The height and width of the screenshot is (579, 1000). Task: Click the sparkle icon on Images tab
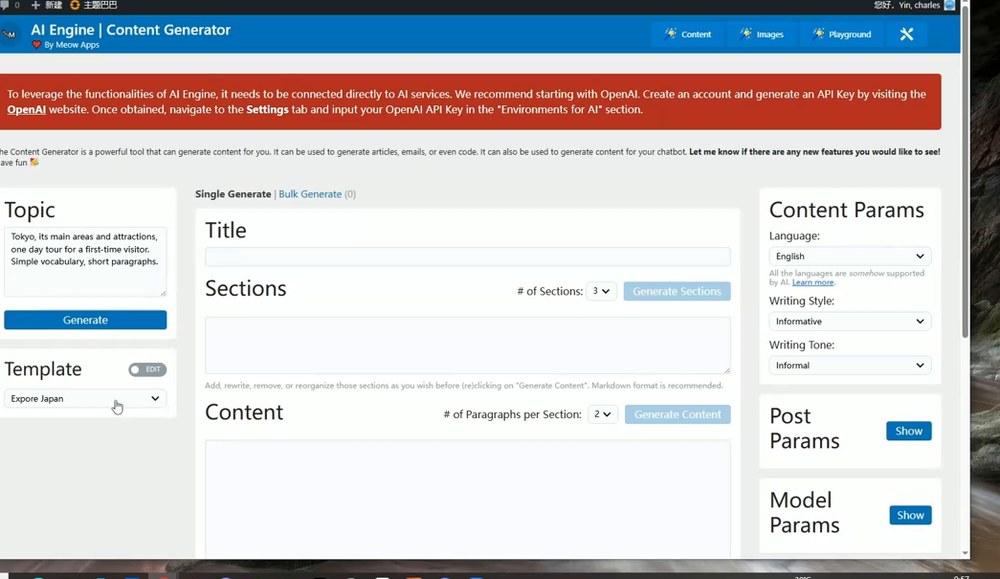click(x=746, y=34)
